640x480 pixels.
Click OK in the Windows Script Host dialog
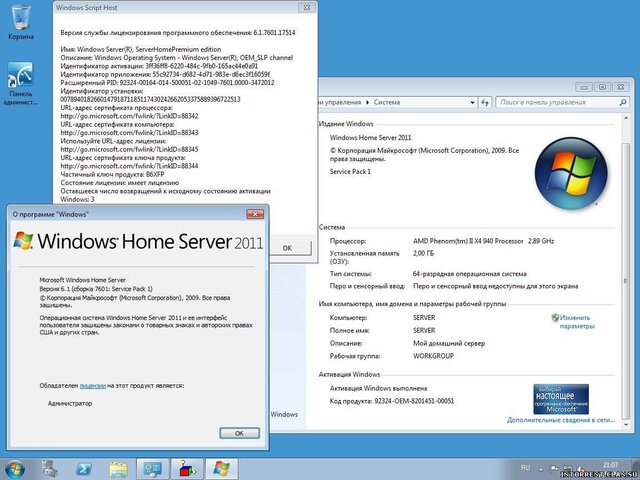[x=287, y=248]
